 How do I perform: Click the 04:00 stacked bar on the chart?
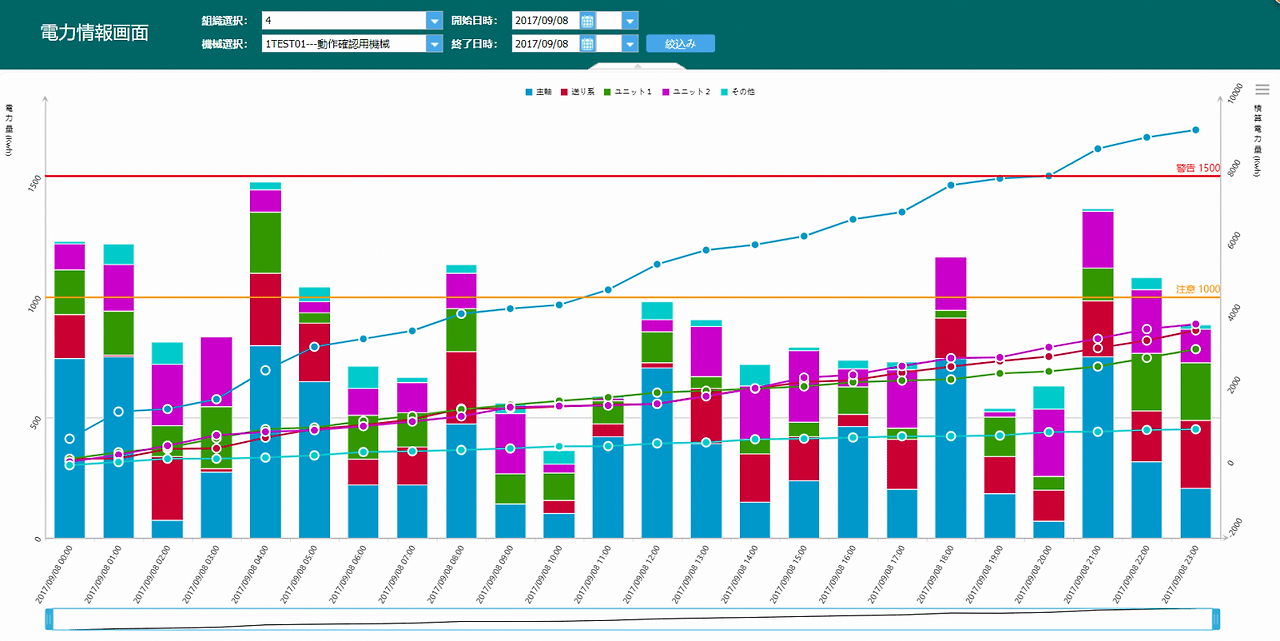coord(266,360)
